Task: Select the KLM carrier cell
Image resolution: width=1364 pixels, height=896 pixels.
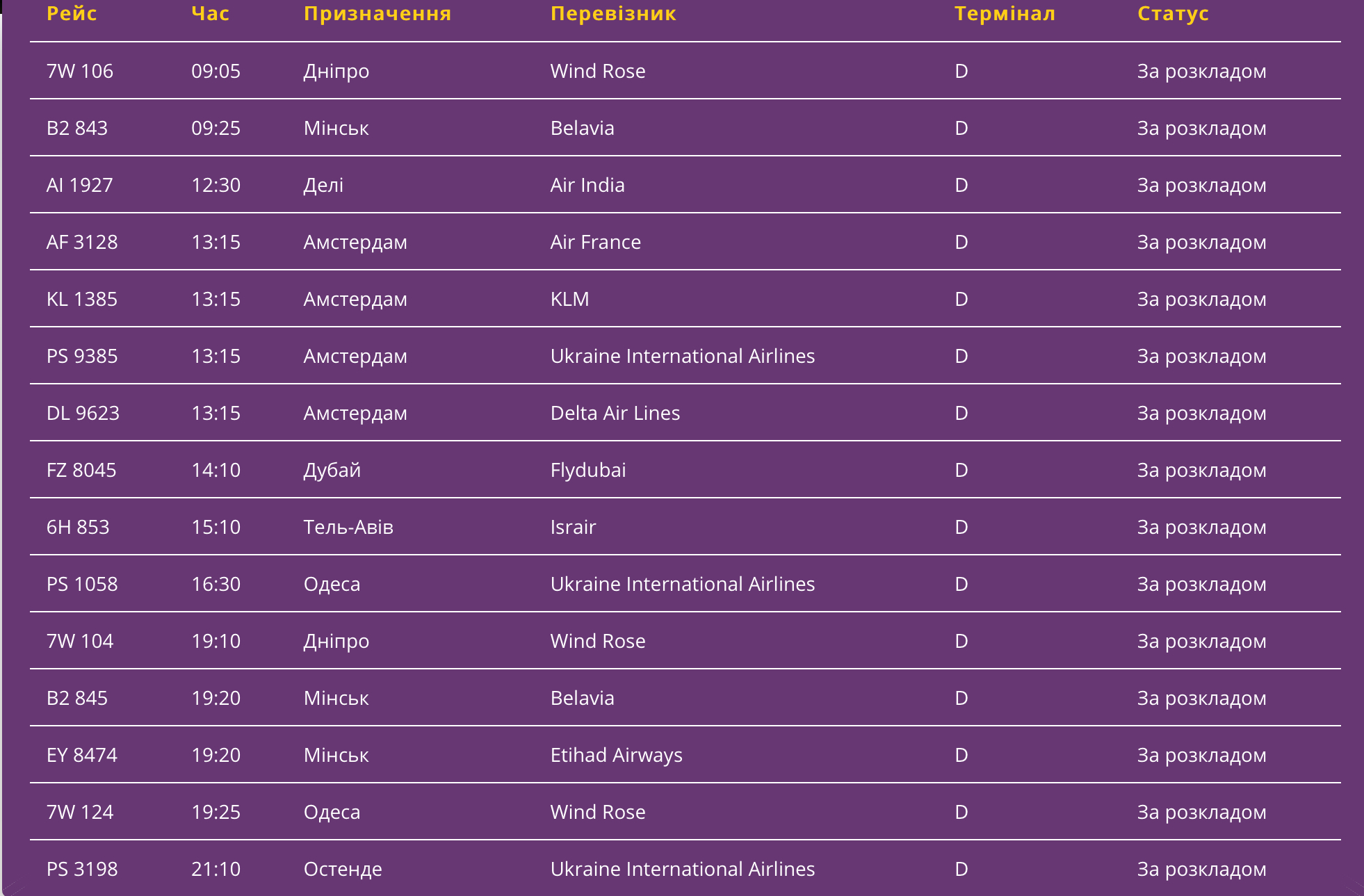Action: [x=569, y=299]
